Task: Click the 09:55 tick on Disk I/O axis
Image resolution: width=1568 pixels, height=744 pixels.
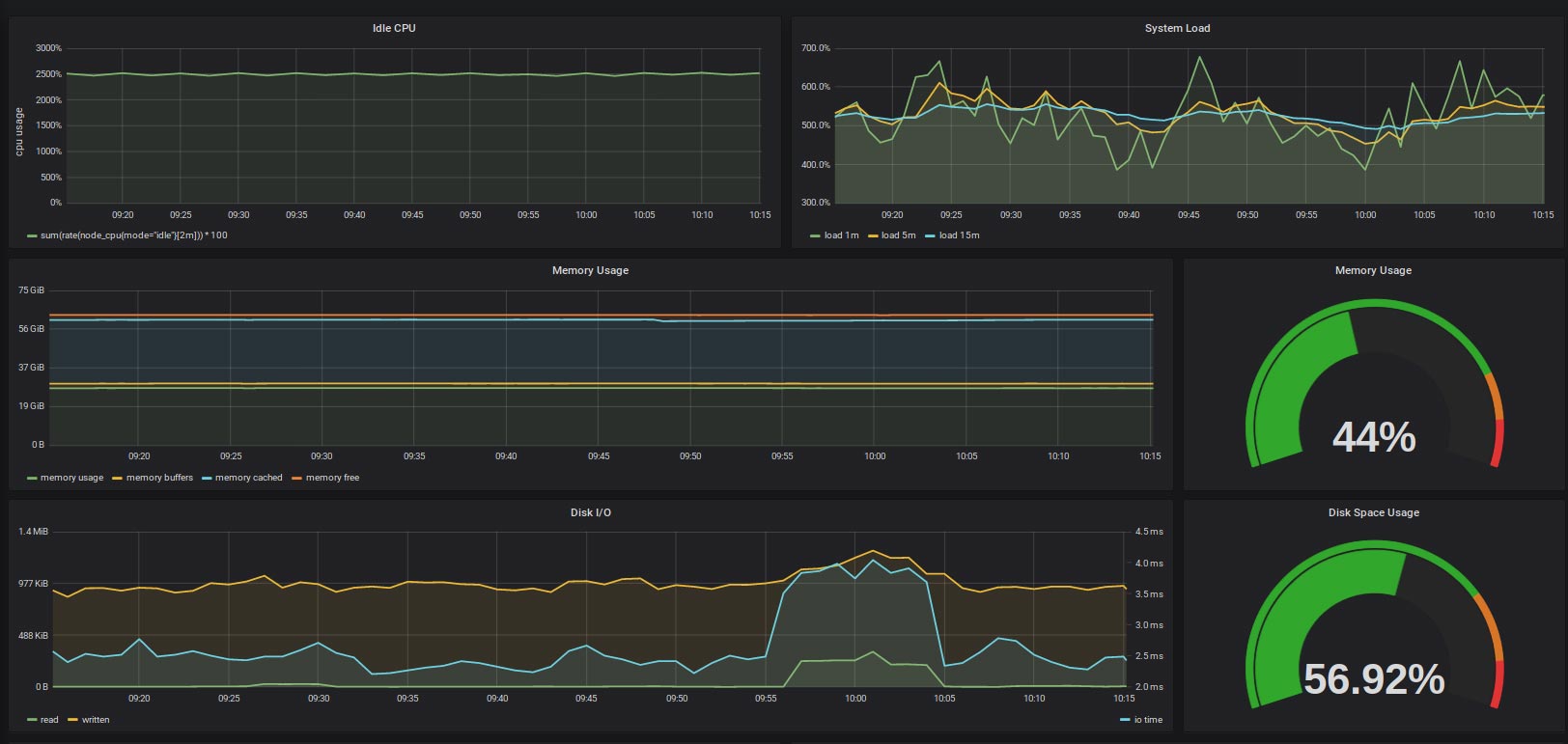Action: 766,699
